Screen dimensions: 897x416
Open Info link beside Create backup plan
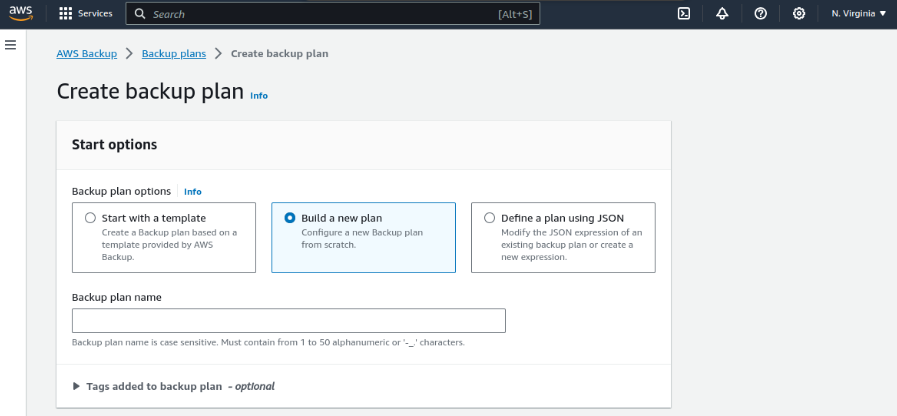pyautogui.click(x=259, y=96)
